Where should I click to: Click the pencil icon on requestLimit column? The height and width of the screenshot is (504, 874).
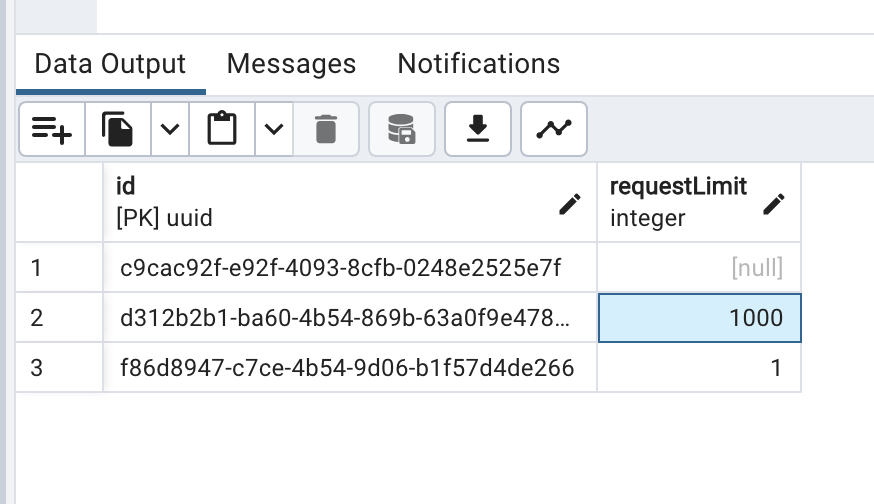[x=774, y=204]
